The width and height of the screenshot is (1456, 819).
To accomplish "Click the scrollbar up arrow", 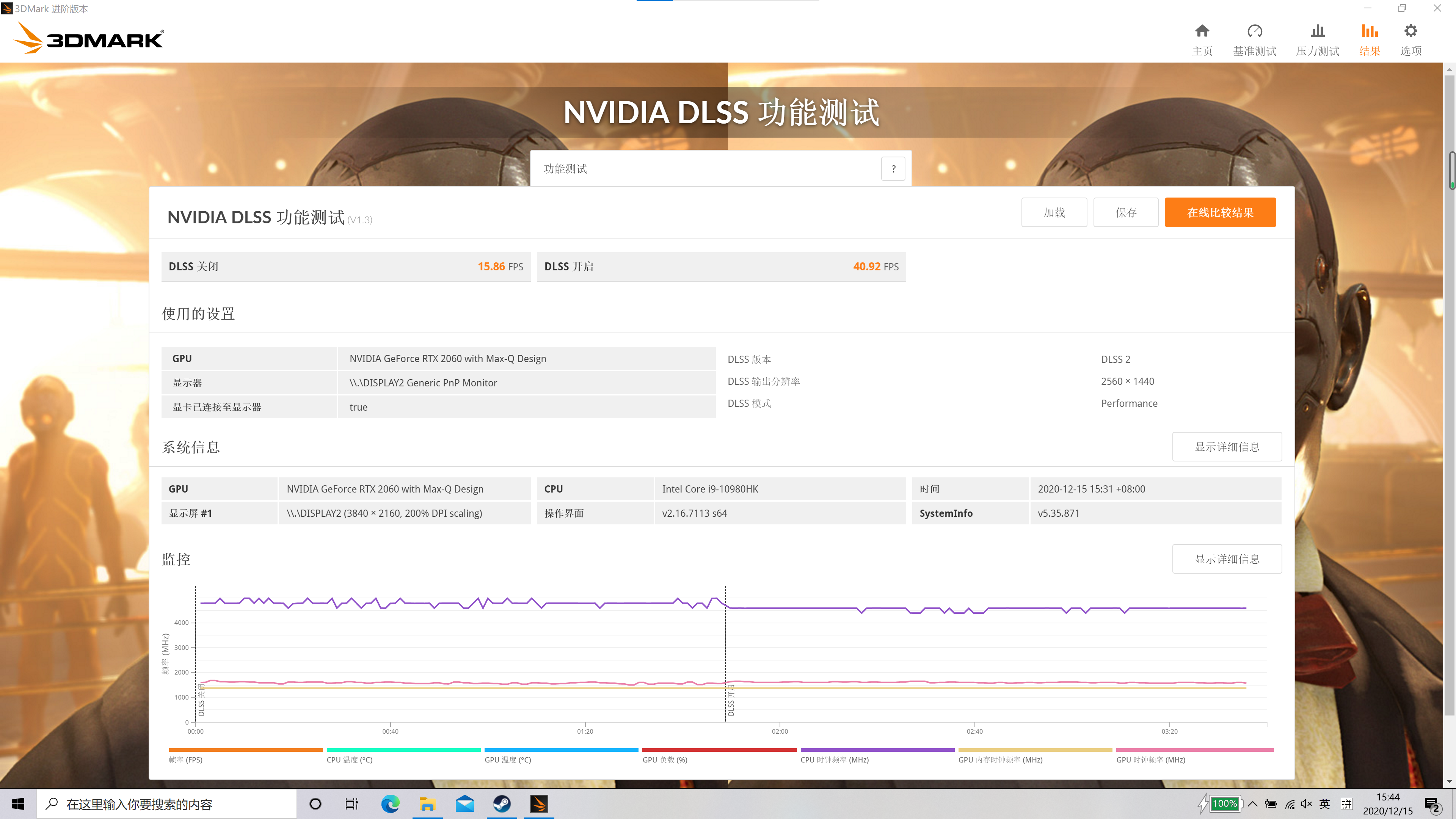I will [x=1449, y=69].
